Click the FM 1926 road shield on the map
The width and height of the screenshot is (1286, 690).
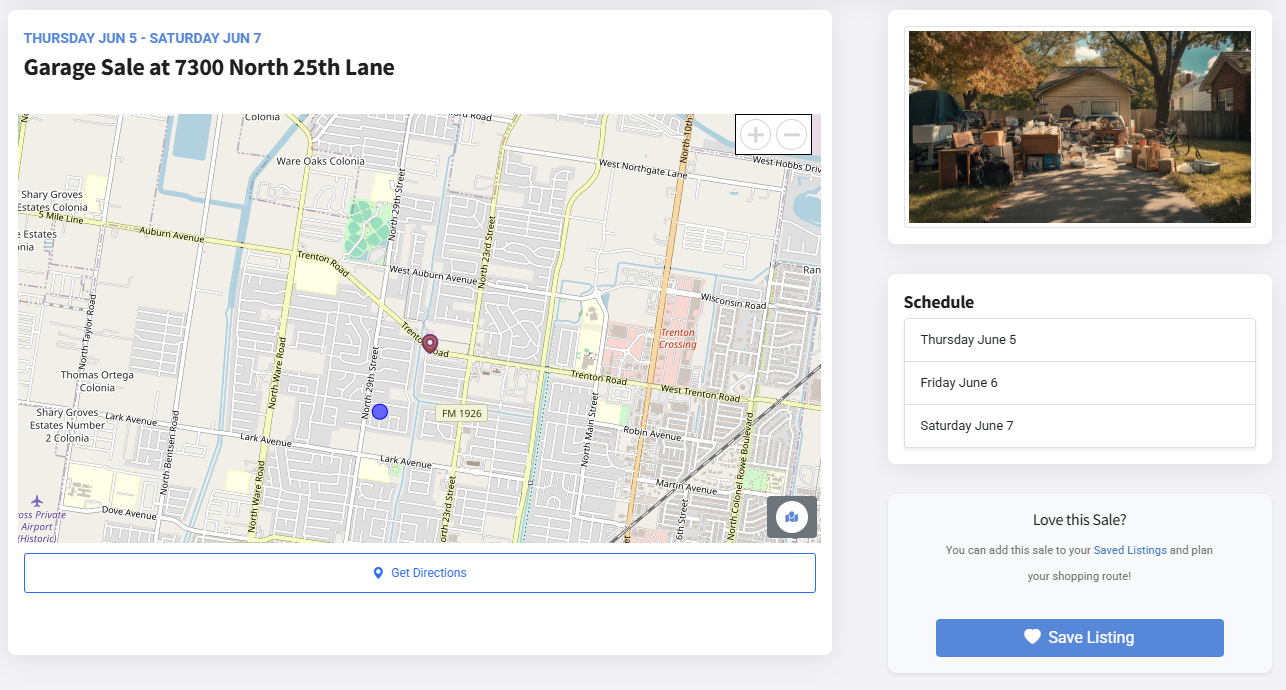(461, 411)
